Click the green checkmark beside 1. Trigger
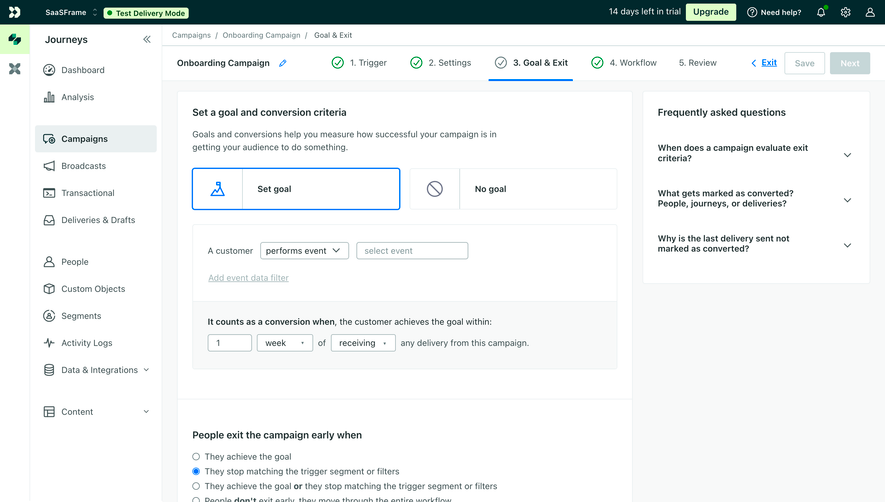885x502 pixels. pos(338,63)
